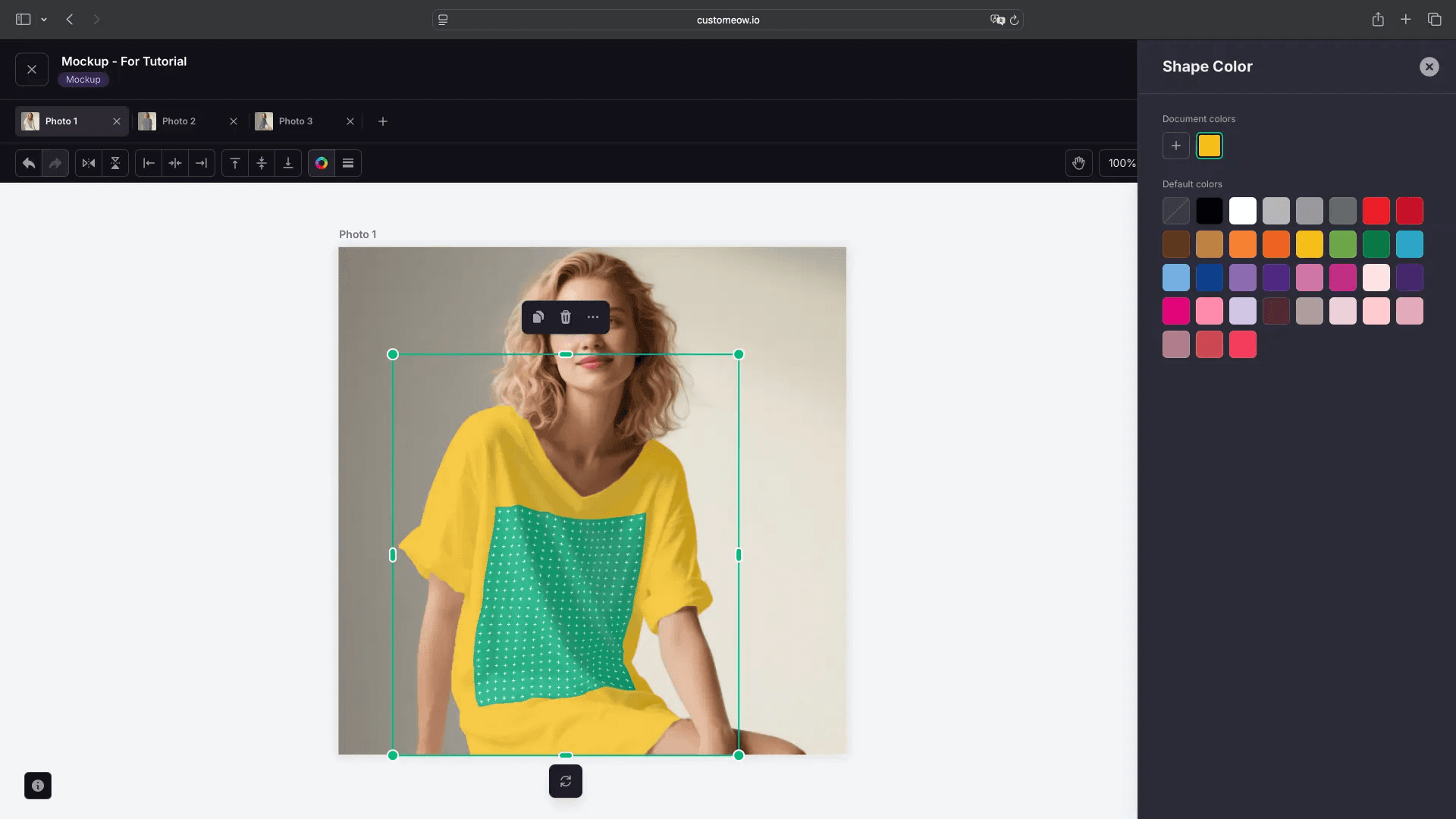Toggle the hand pan tool
1456x819 pixels.
pyautogui.click(x=1078, y=163)
